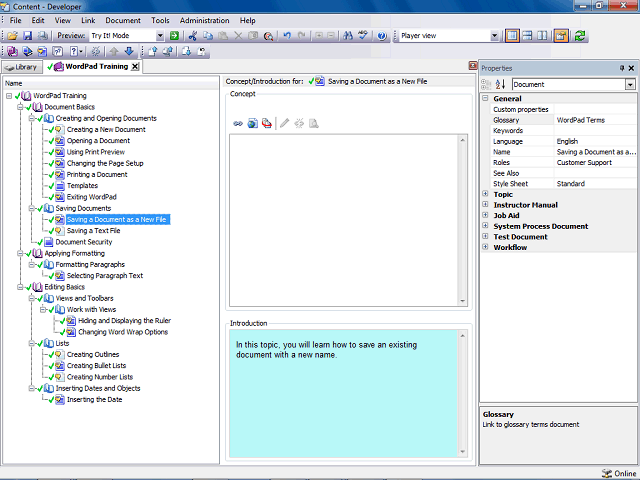Expand the System Process Document group
640x480 pixels.
click(x=485, y=226)
